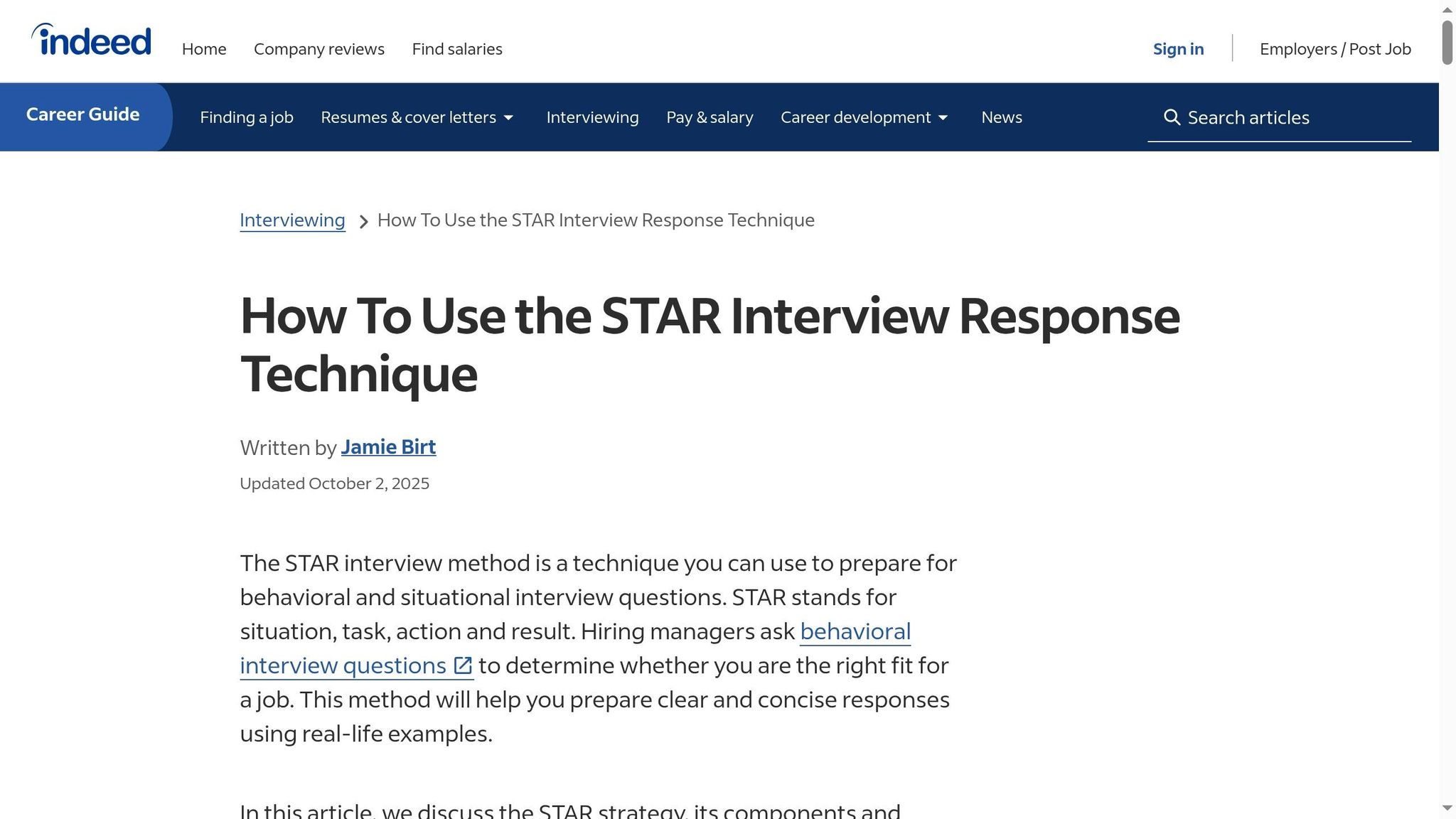Click the Sign in link
1456x819 pixels.
pos(1178,49)
